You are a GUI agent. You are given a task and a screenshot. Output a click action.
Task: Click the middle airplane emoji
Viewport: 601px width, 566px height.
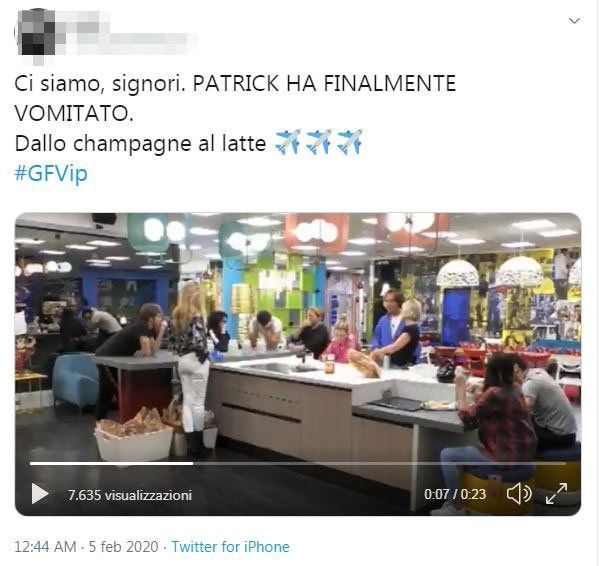319,142
